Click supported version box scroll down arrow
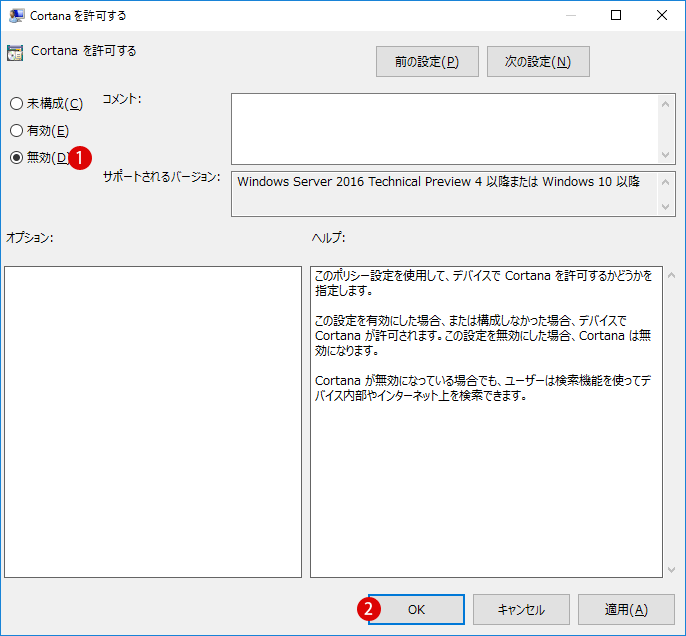Screen dimensions: 686x636 (x=665, y=206)
